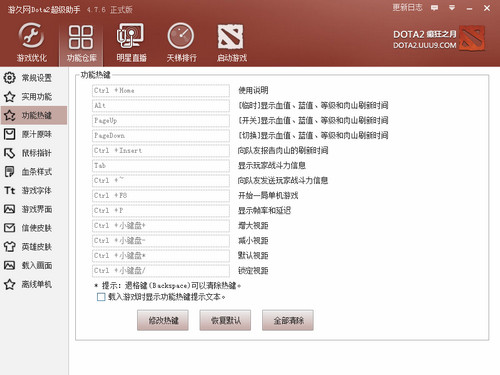Select 游戏字体 Tt icon in sidebar

click(9, 190)
